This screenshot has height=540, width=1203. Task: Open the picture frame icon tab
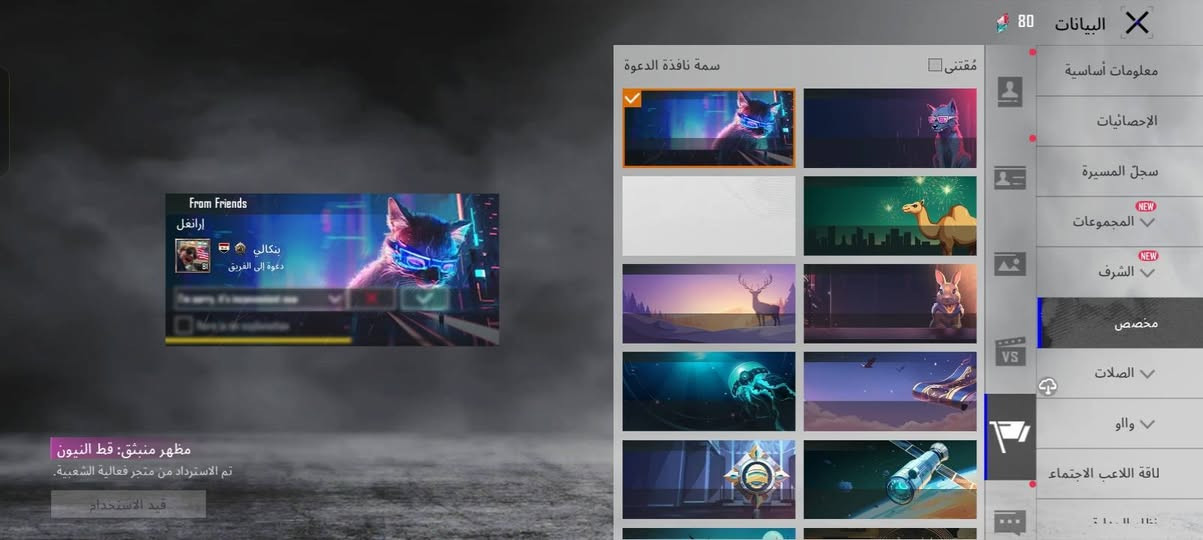point(1010,264)
